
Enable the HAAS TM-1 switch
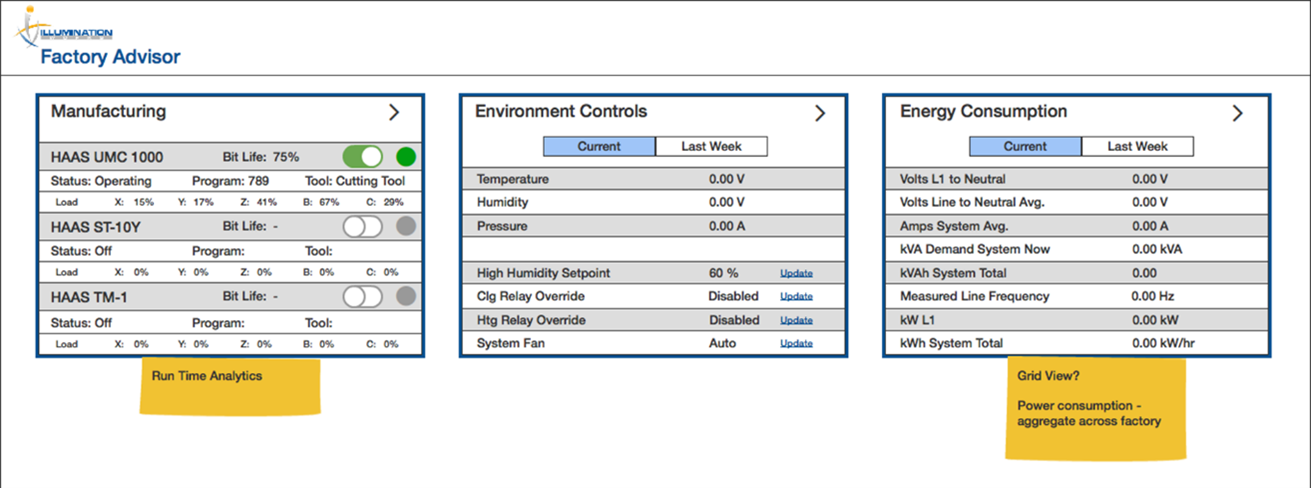(x=363, y=296)
